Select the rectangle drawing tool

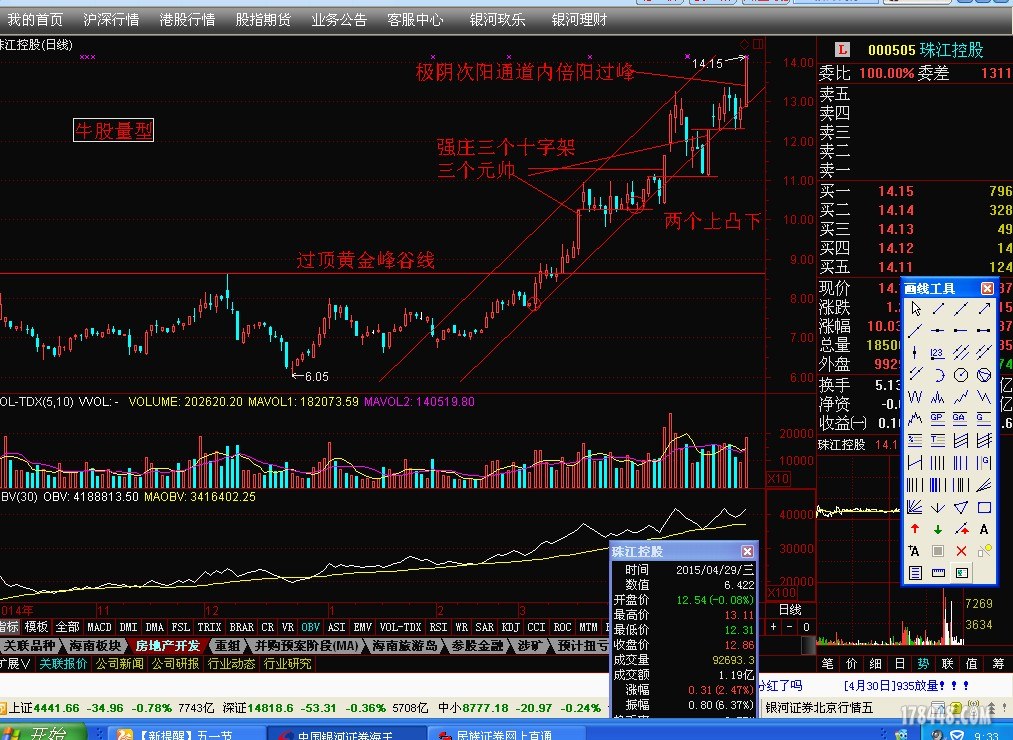pyautogui.click(x=984, y=507)
